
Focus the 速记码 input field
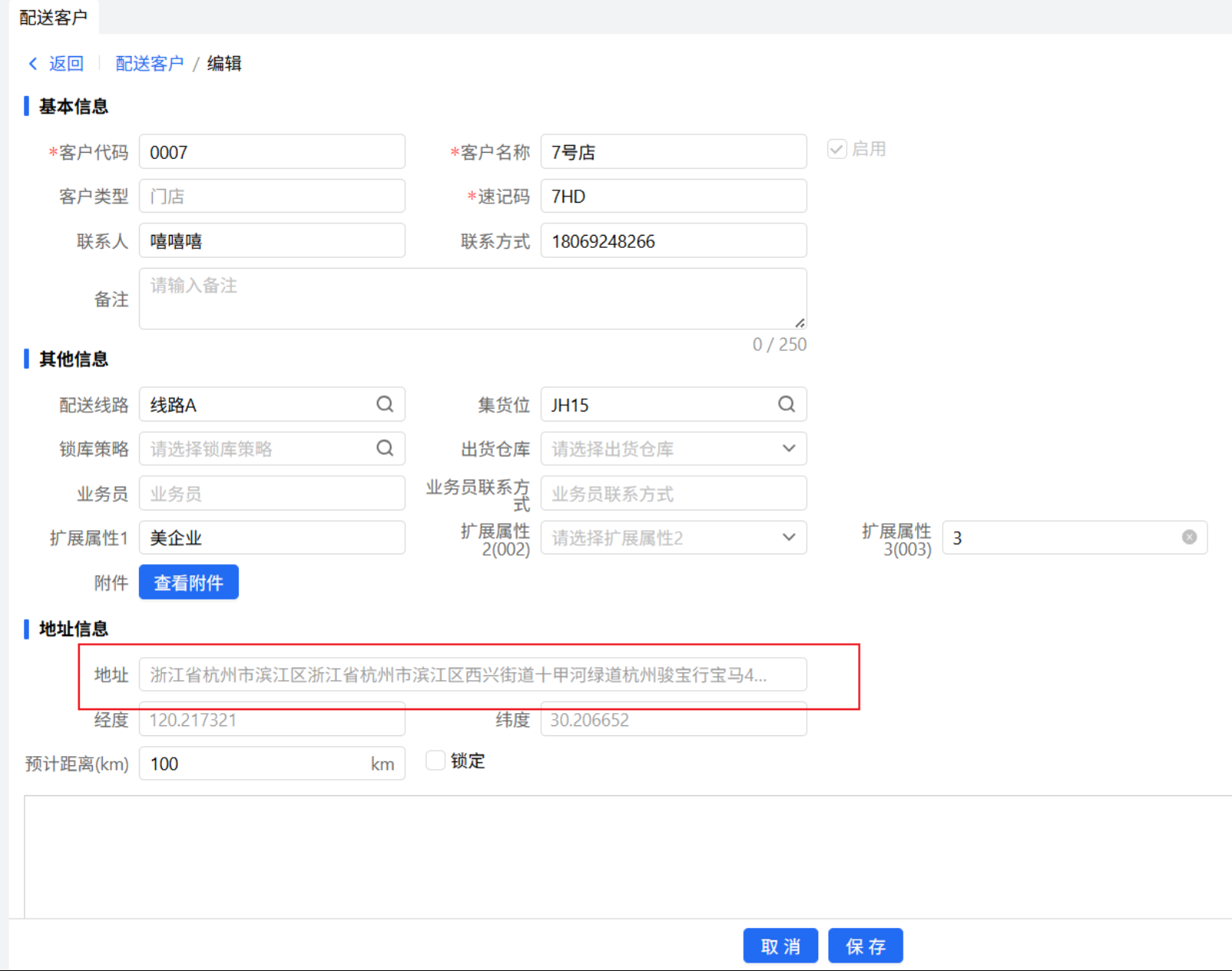pos(674,197)
